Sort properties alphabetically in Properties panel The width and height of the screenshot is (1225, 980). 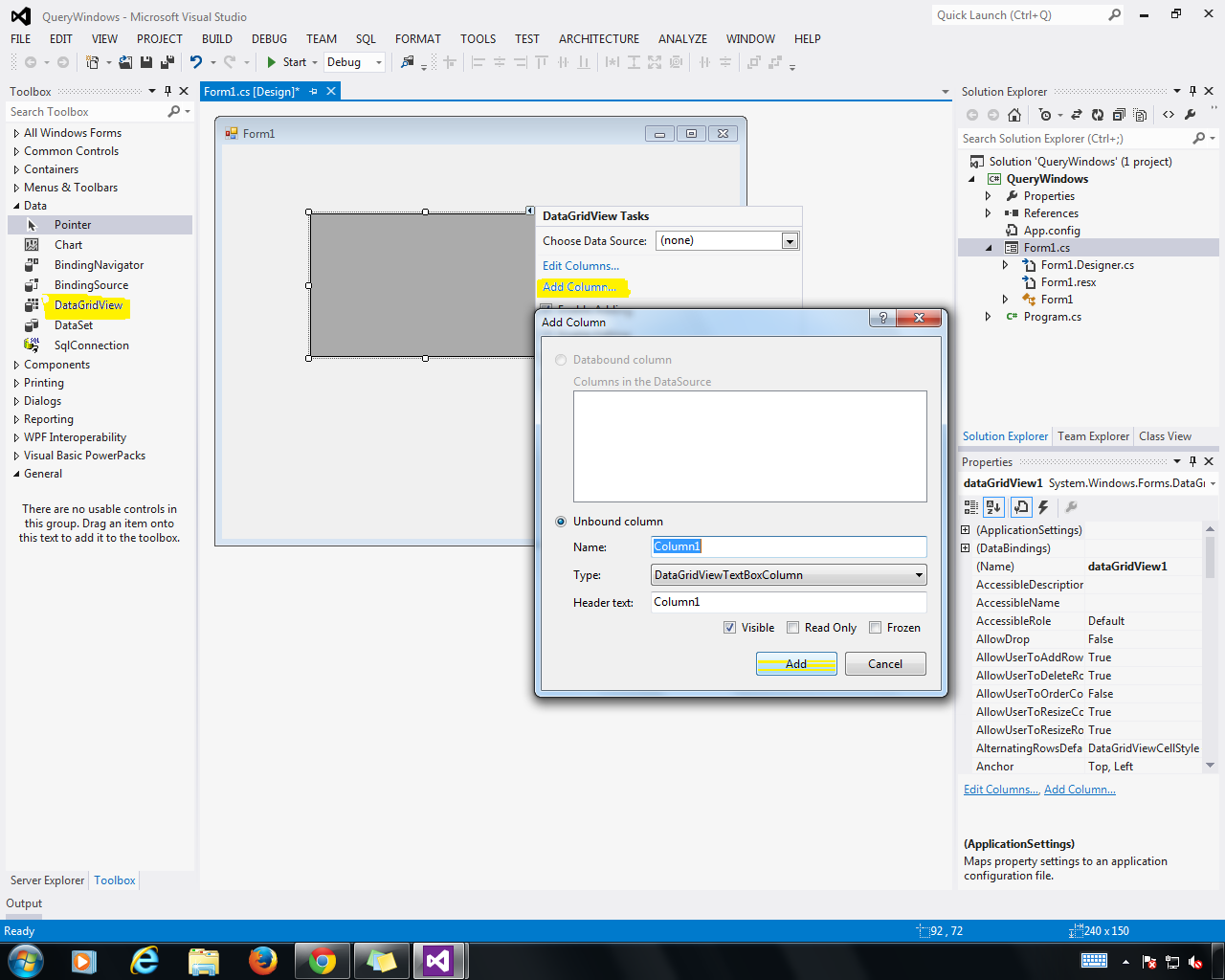[993, 507]
